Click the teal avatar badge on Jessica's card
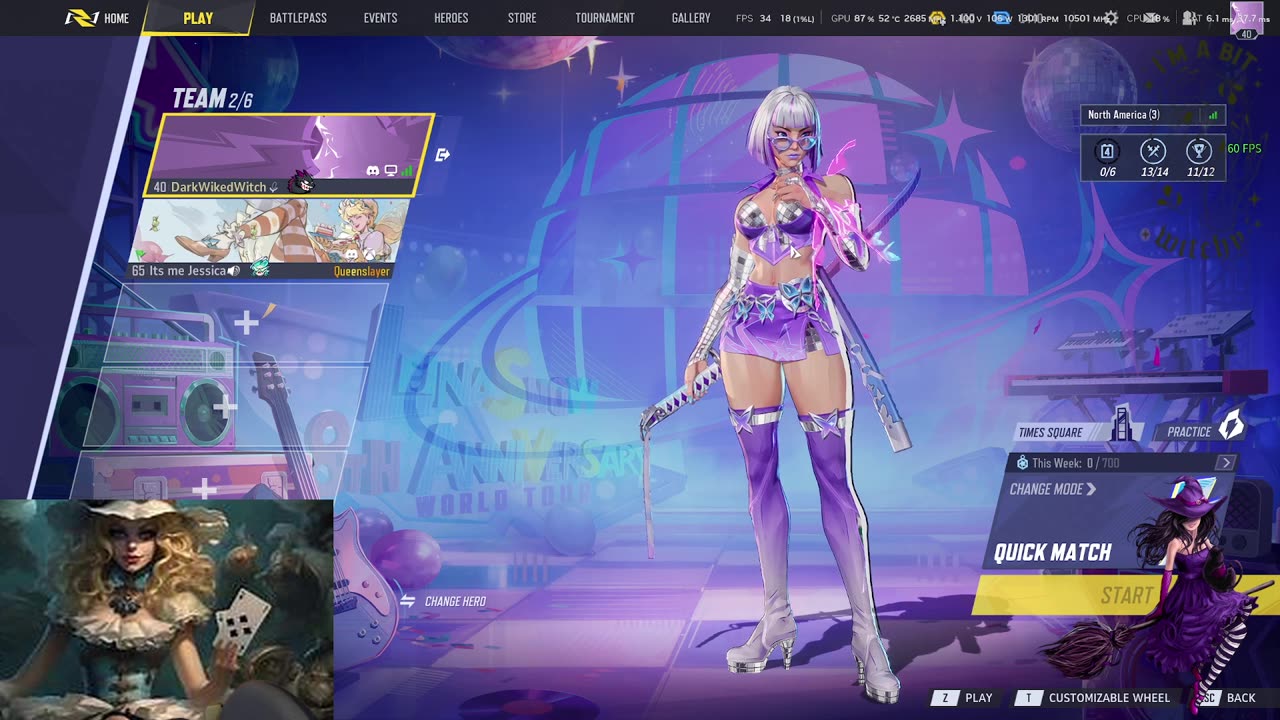This screenshot has height=720, width=1280. [259, 268]
